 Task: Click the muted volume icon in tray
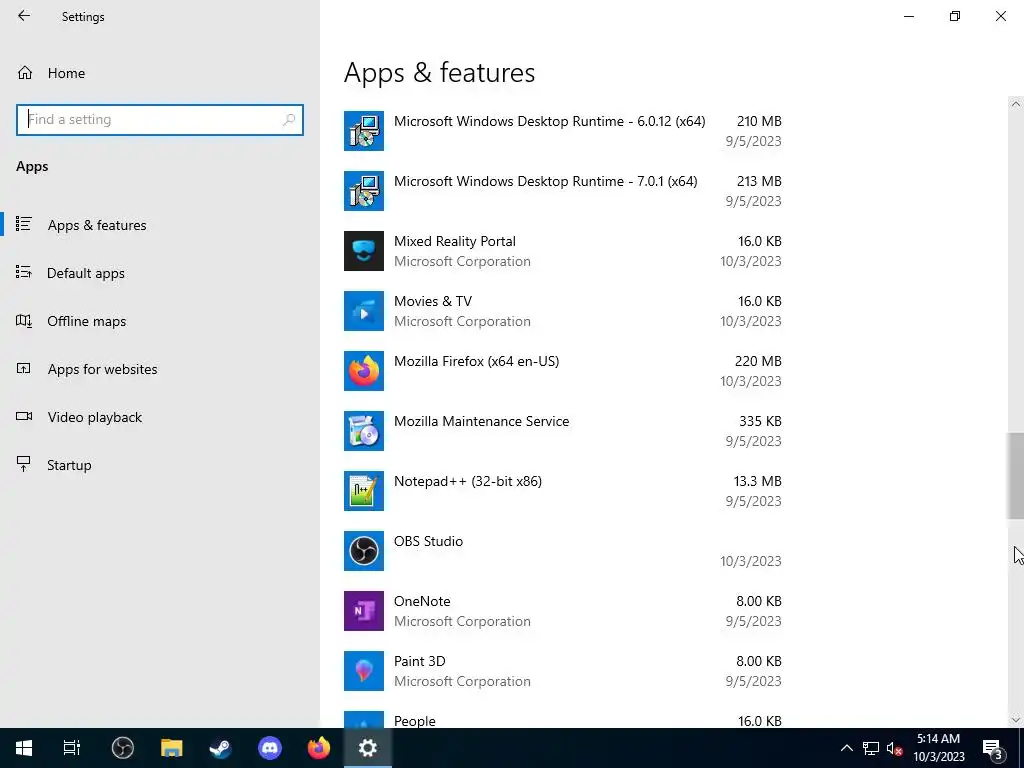(895, 748)
